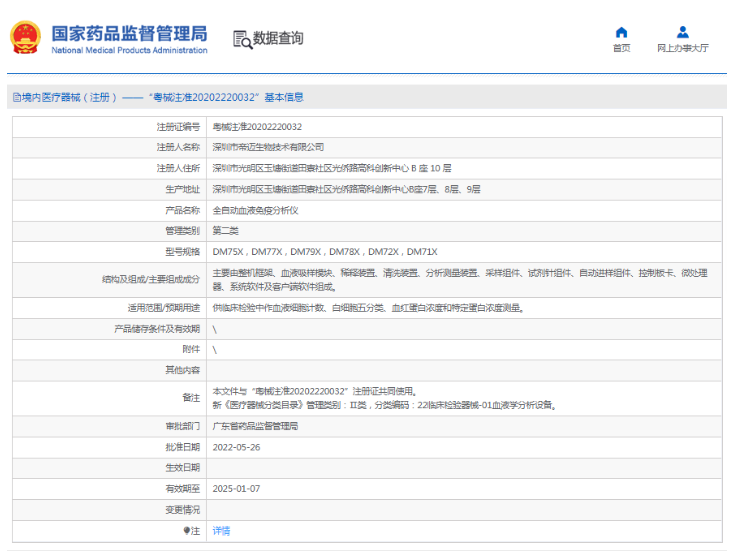Click the breadcrumb 境内医疗器械（注册）
744x560 pixels.
click(x=69, y=97)
